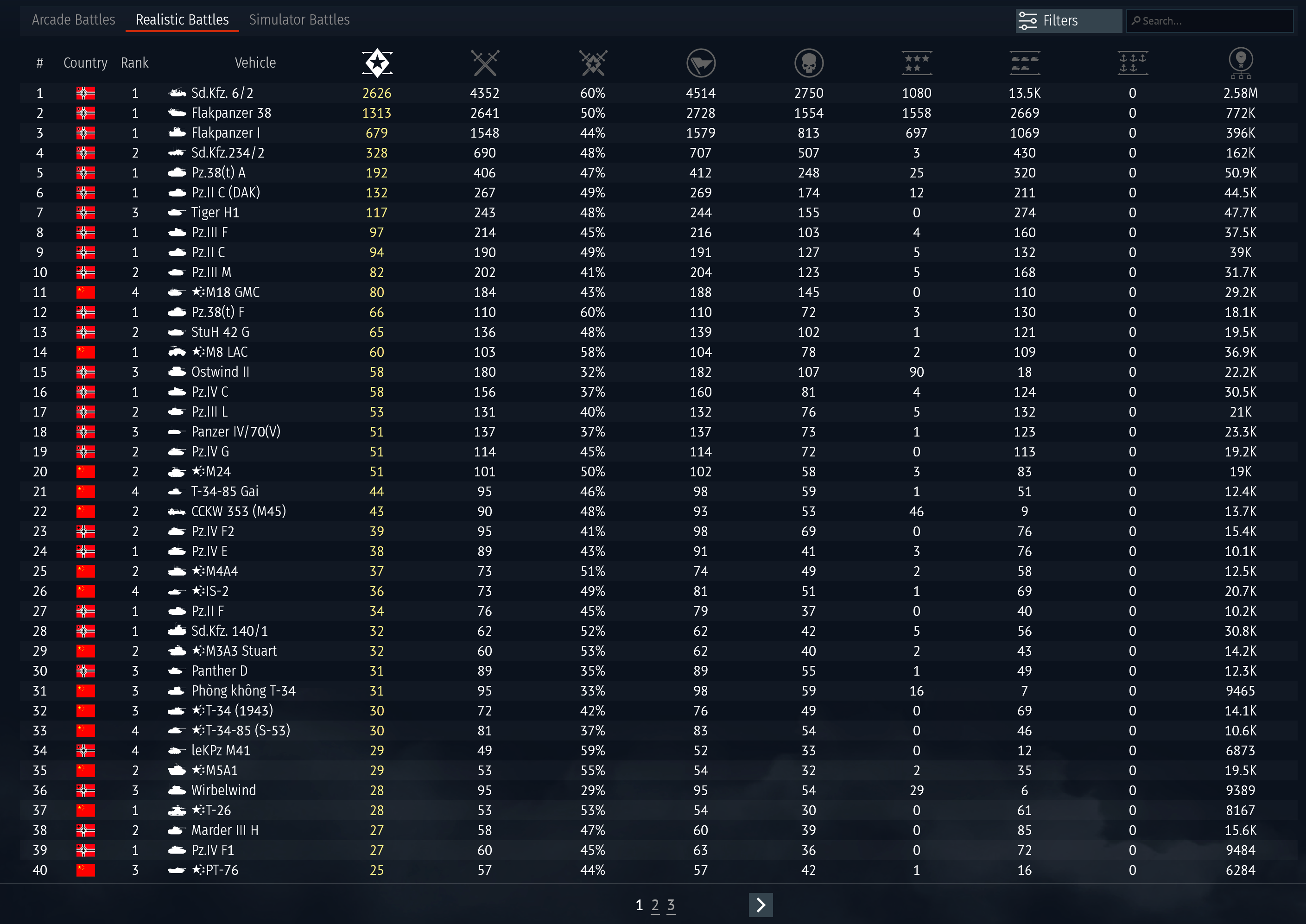1306x924 pixels.
Task: Click vehicle icon beside Flakpanzer 38
Action: (x=177, y=113)
